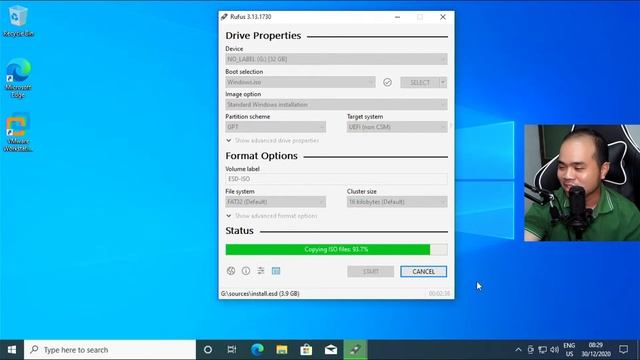The width and height of the screenshot is (640, 360).
Task: Click the webcam overlay video
Action: coord(582,183)
